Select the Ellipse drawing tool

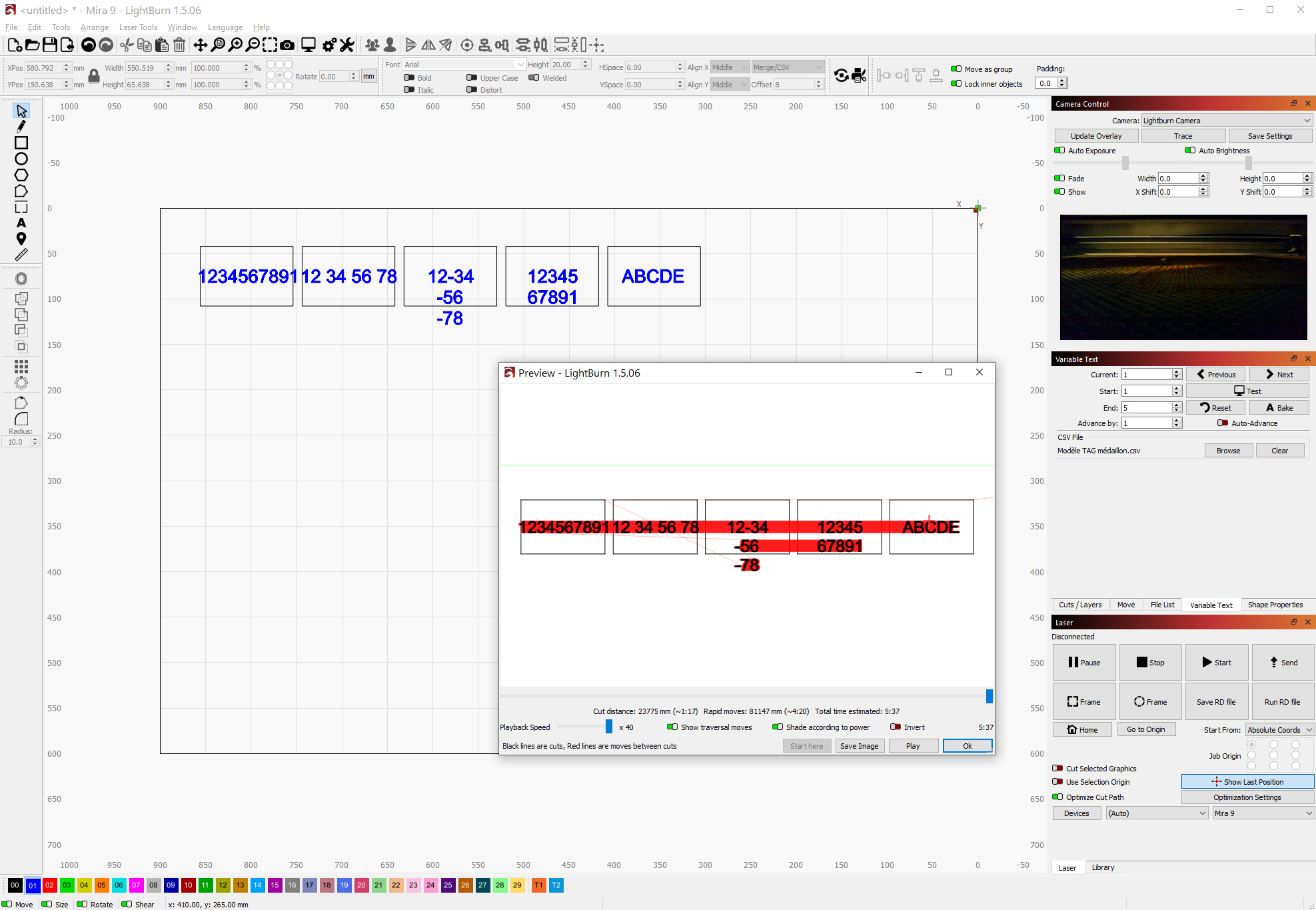pyautogui.click(x=21, y=159)
